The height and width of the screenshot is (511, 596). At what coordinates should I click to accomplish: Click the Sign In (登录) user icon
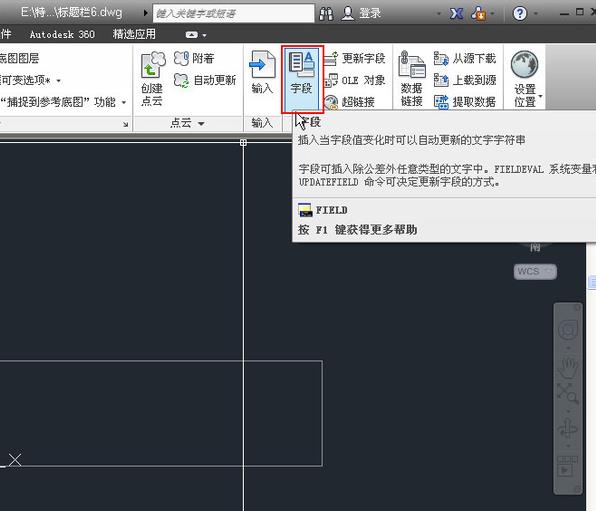tap(347, 13)
